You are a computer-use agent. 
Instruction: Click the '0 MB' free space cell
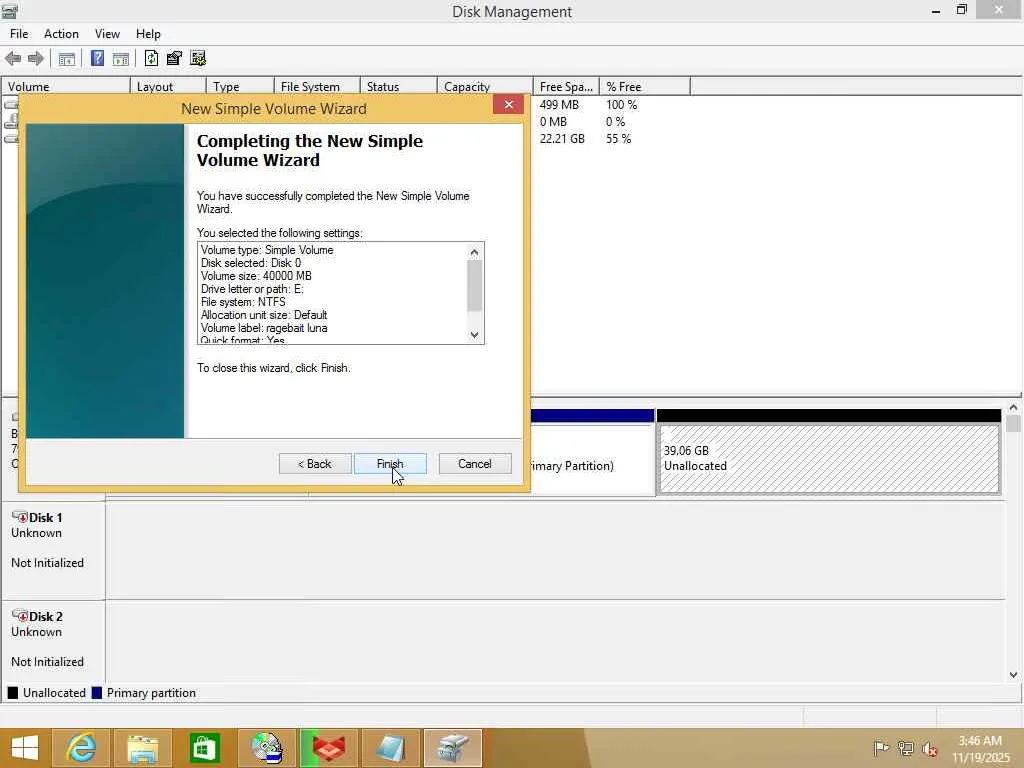(553, 121)
